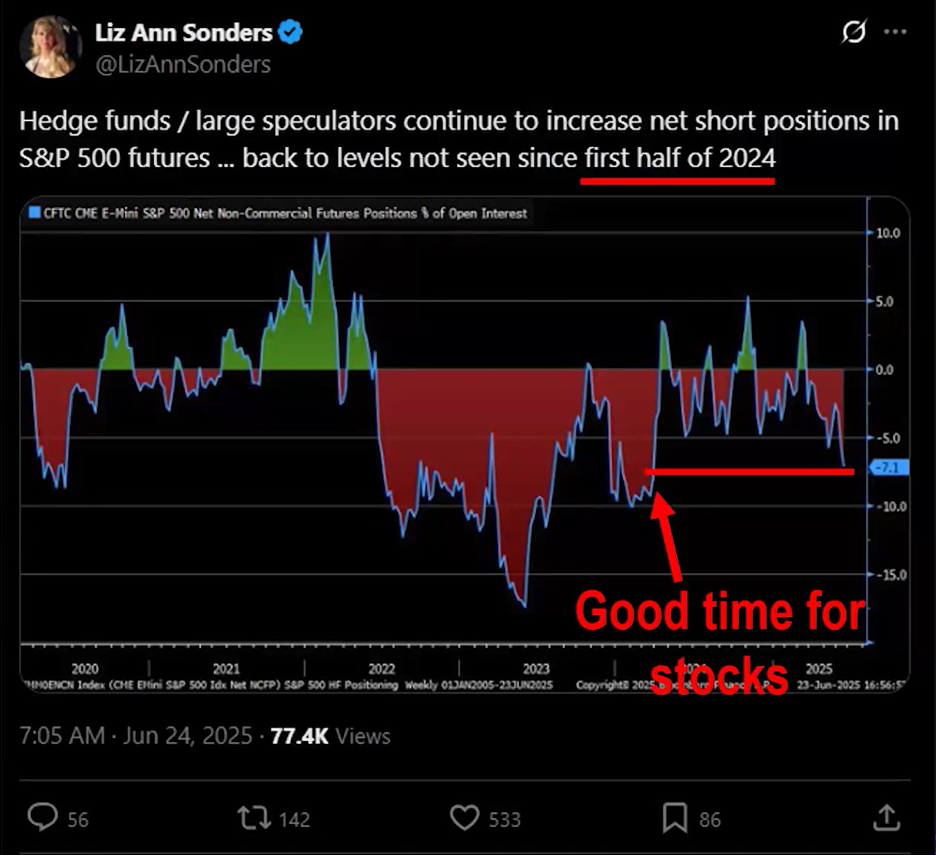Click the 533 likes count
The width and height of the screenshot is (936, 856).
click(x=505, y=820)
